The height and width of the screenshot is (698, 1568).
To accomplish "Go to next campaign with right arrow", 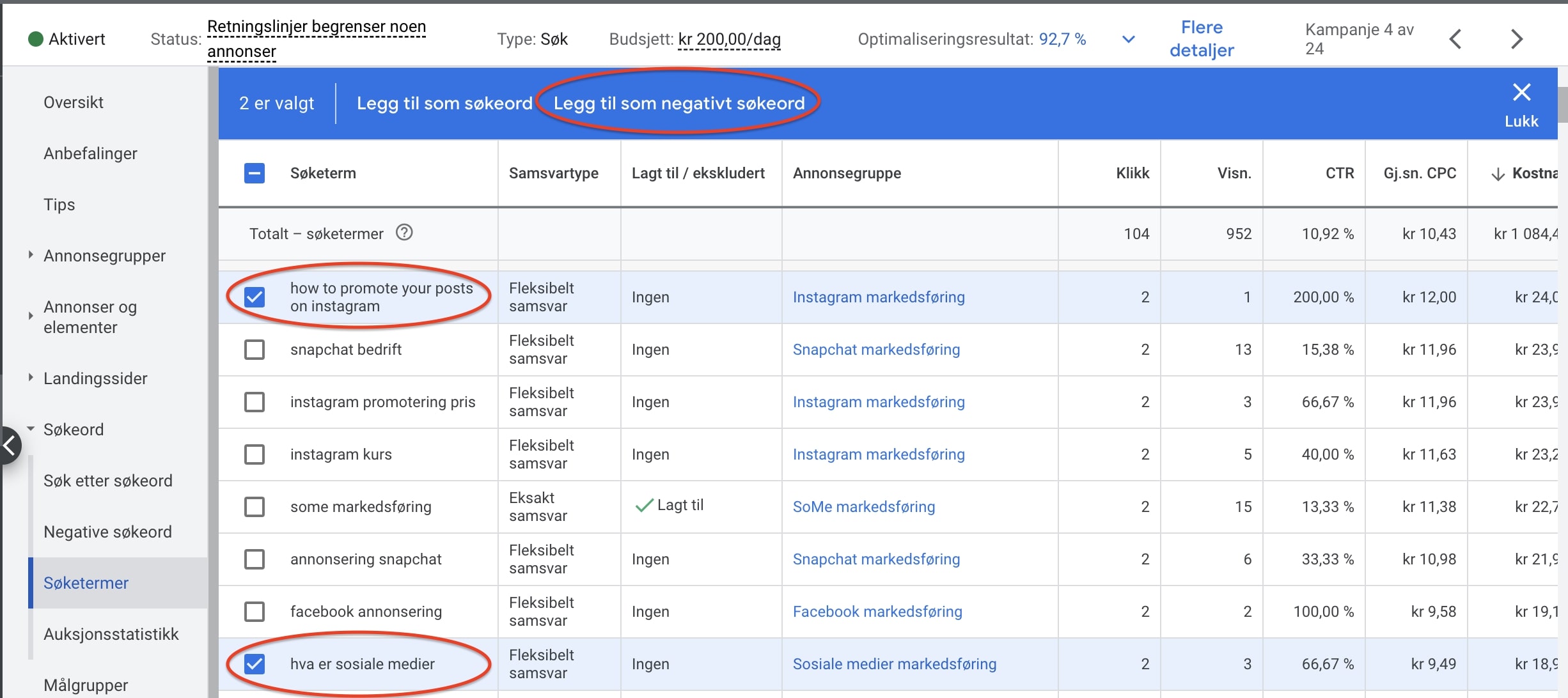I will [x=1516, y=39].
